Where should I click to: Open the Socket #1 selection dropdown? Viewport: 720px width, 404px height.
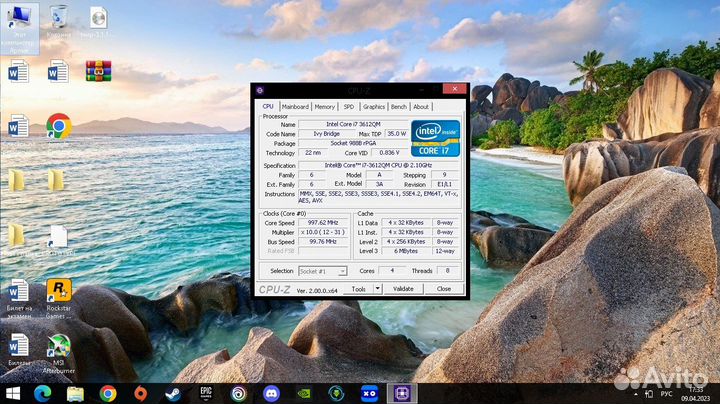click(323, 271)
